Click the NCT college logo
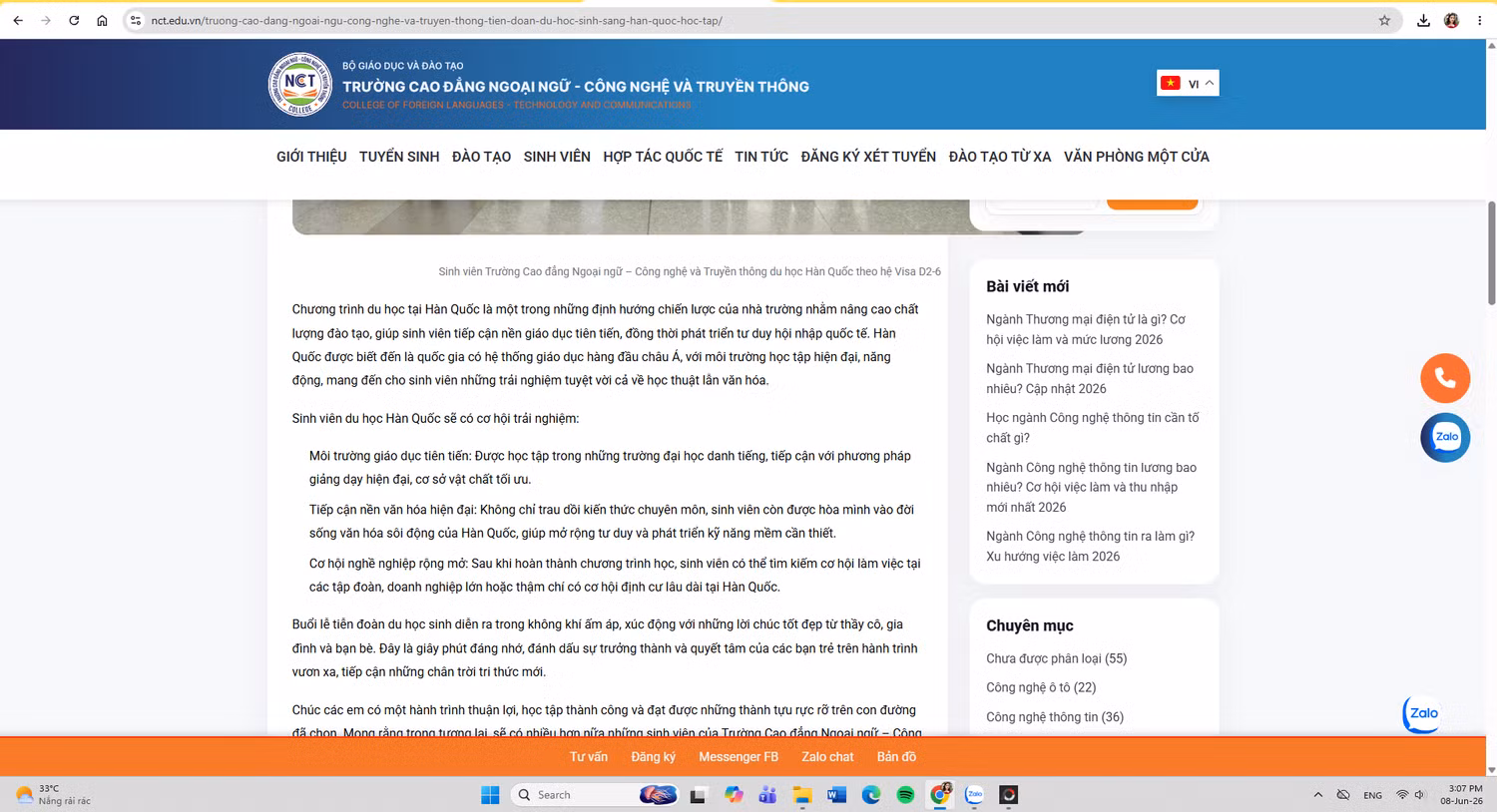 (x=299, y=84)
